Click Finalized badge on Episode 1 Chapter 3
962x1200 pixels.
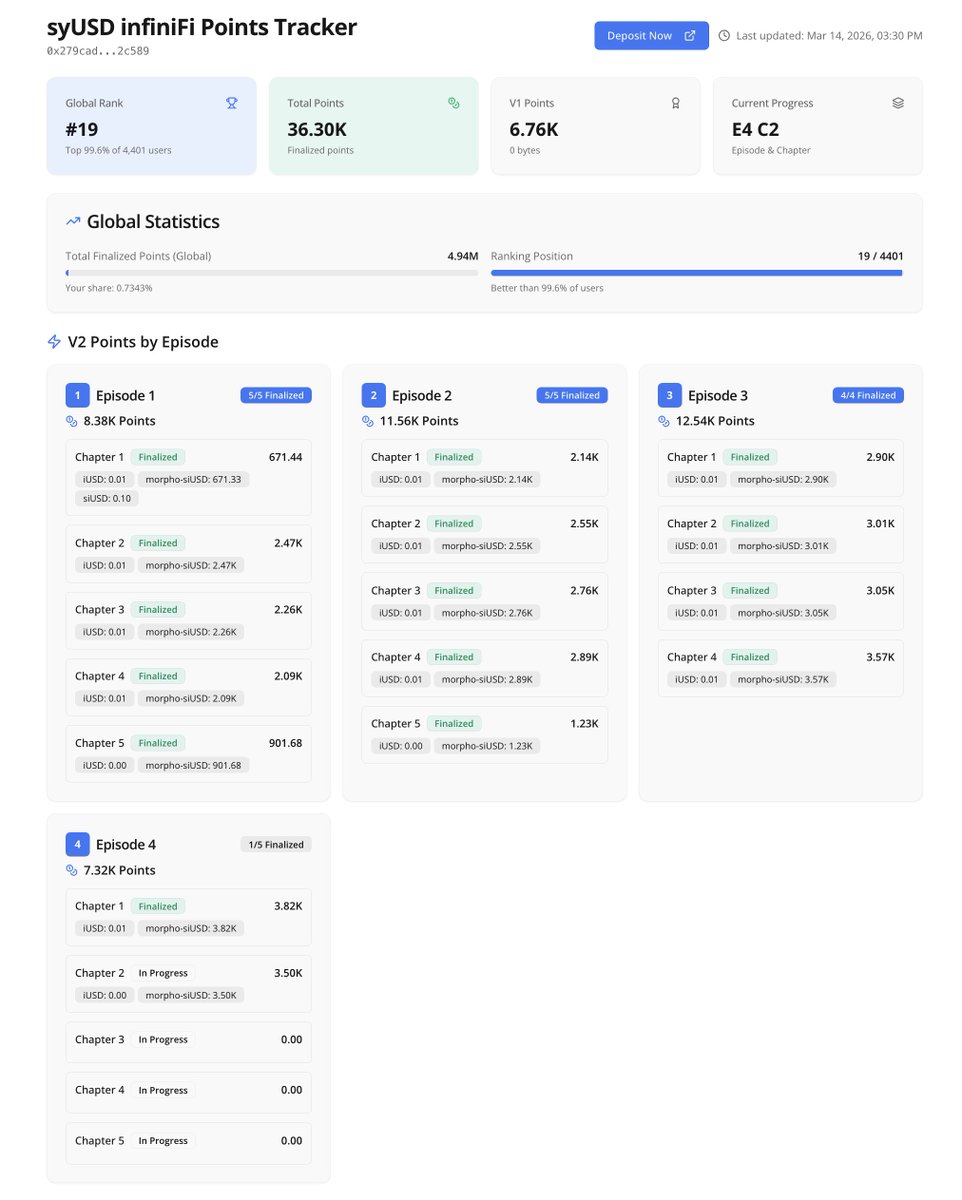(158, 609)
